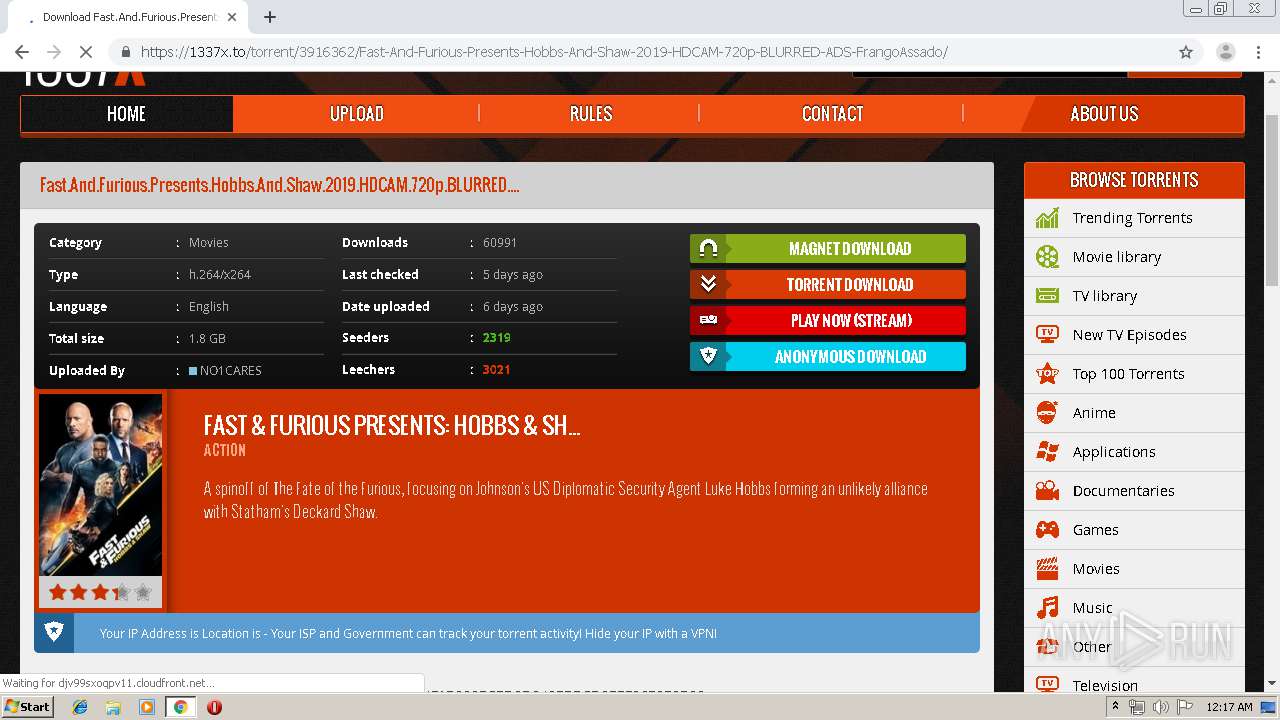Click the ACTION genre label
1280x720 pixels.
pyautogui.click(x=225, y=450)
